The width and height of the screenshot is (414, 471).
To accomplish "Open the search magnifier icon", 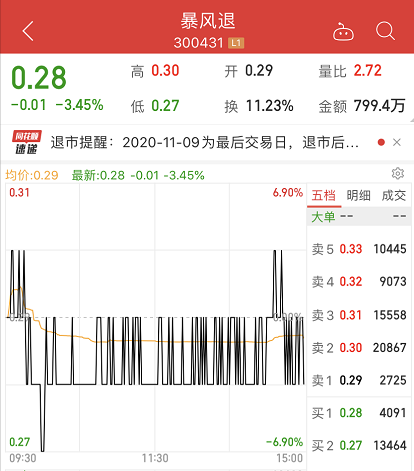I will click(x=385, y=31).
